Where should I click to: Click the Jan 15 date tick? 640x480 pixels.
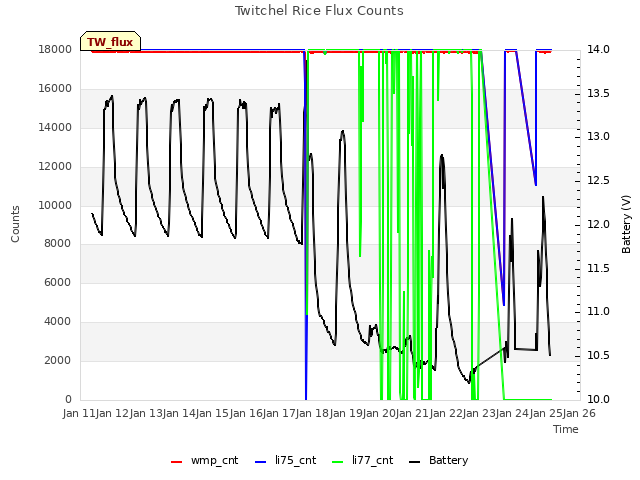(x=212, y=413)
